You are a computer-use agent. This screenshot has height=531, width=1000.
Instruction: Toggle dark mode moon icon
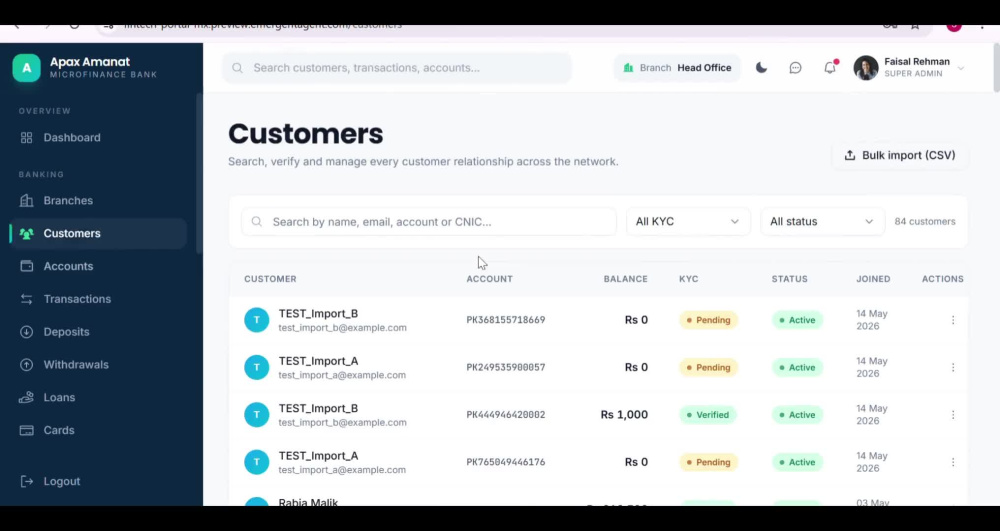click(x=761, y=68)
